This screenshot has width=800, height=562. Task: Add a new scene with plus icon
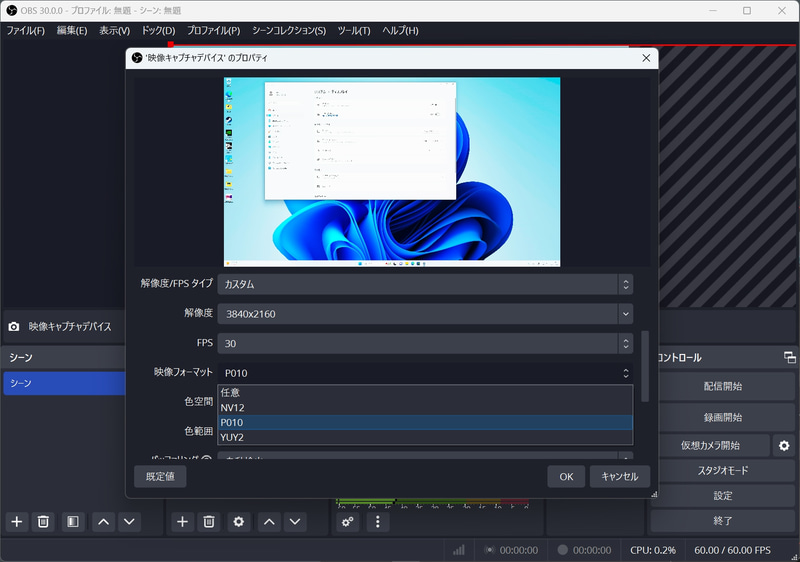(x=17, y=522)
